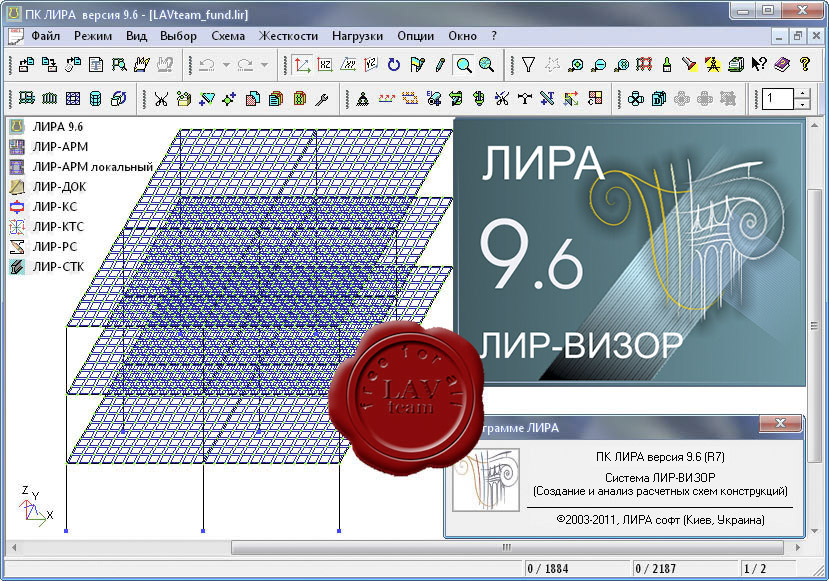829x581 pixels.
Task: Open the Файл menu
Action: (45, 36)
